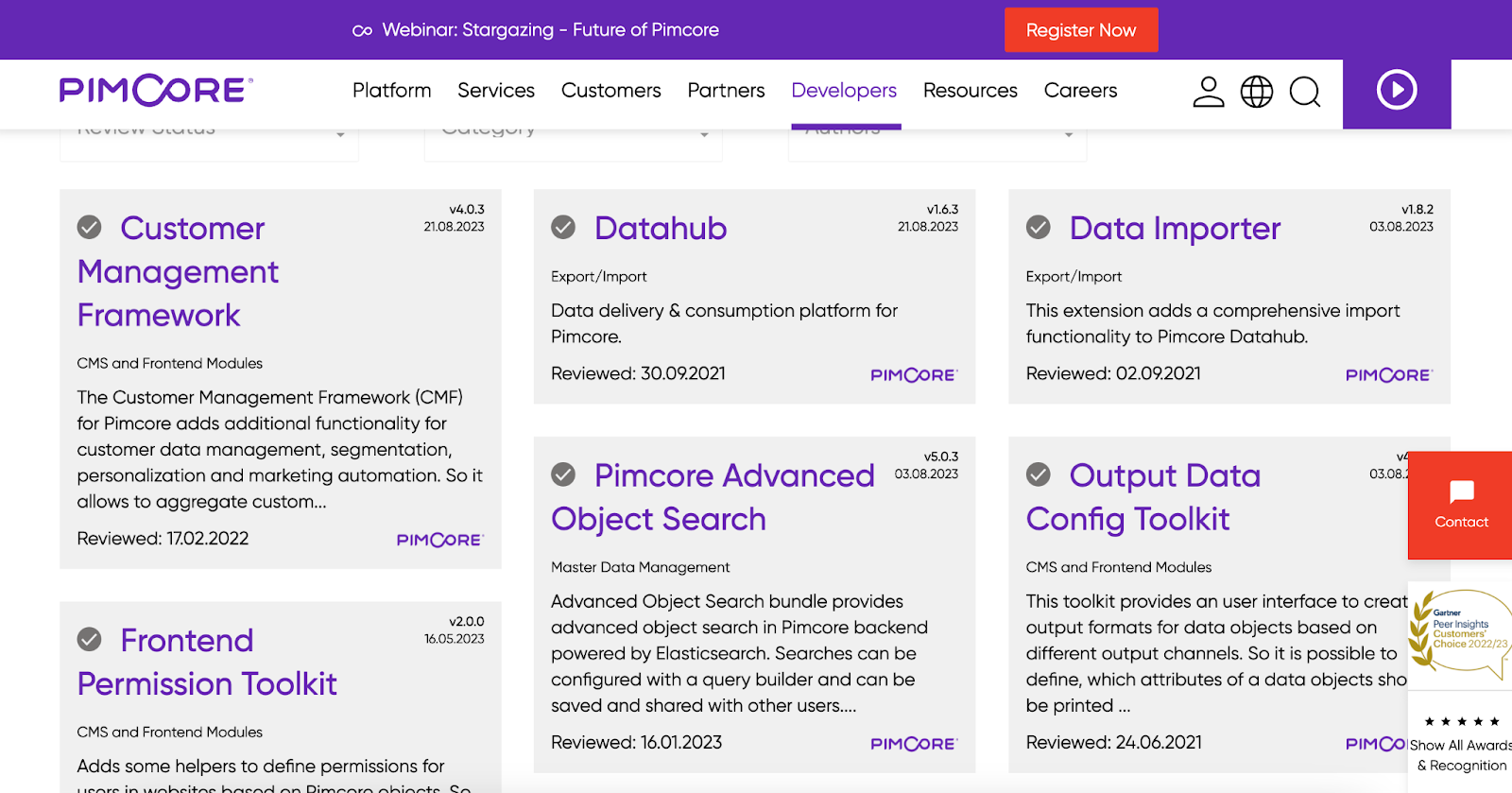
Task: Click 'Reviewed: 16.01.2023' text
Action: tap(637, 743)
